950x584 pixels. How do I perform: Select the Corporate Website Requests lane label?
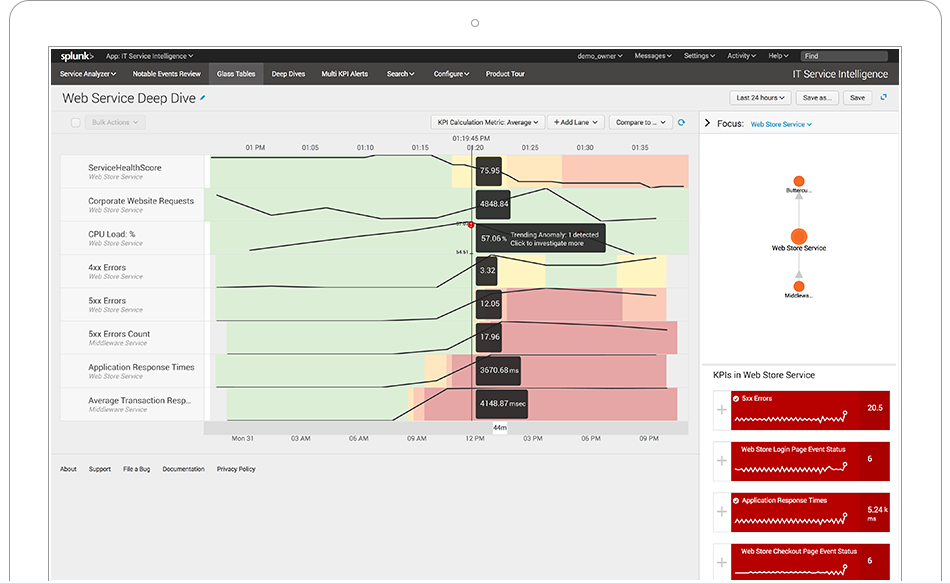141,201
